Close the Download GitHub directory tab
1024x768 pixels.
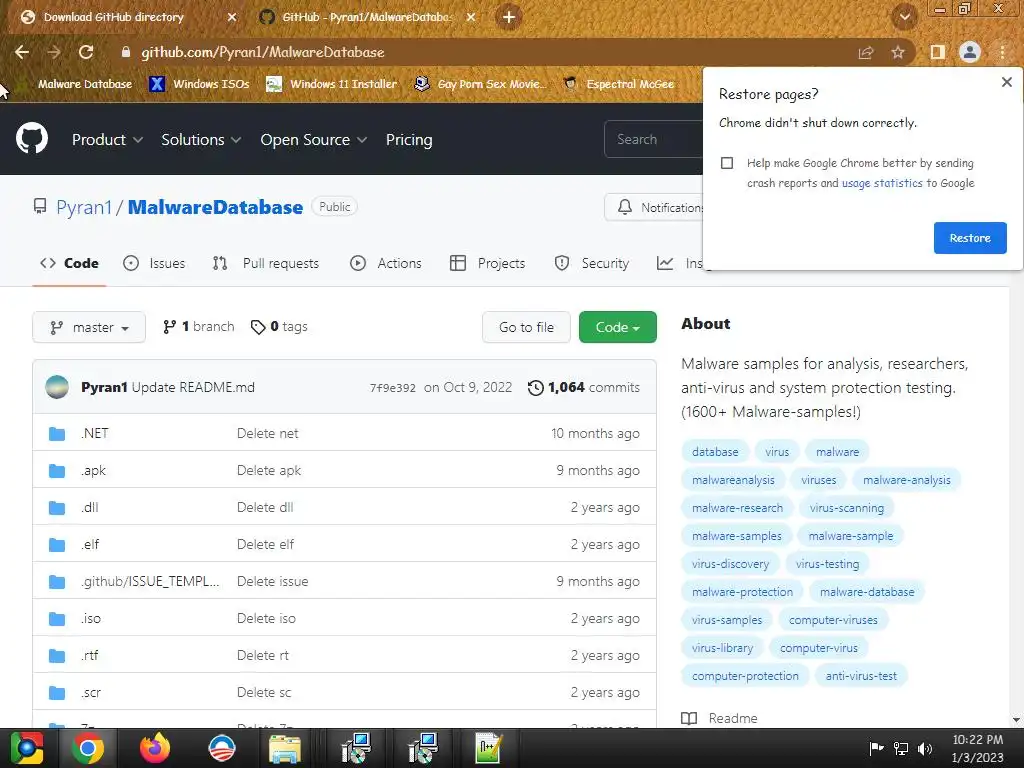coord(232,18)
